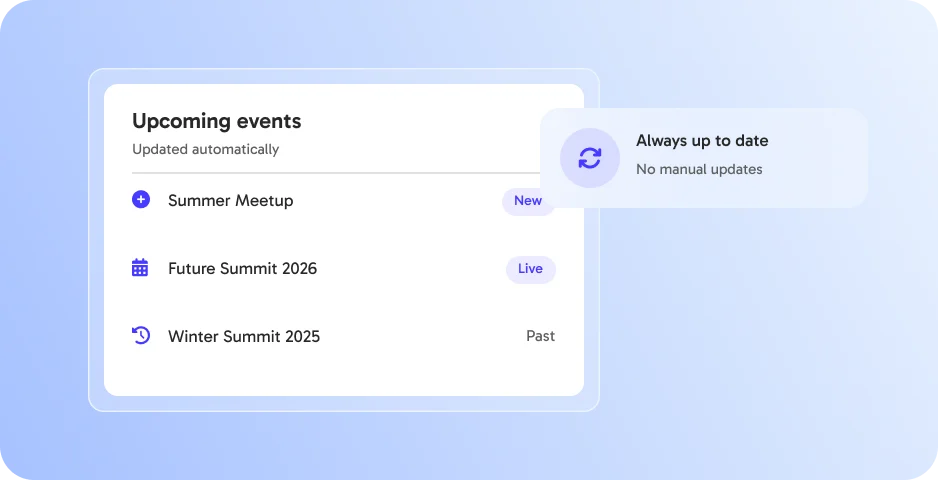Click the Live badge on Future Summit 2026

(x=531, y=269)
